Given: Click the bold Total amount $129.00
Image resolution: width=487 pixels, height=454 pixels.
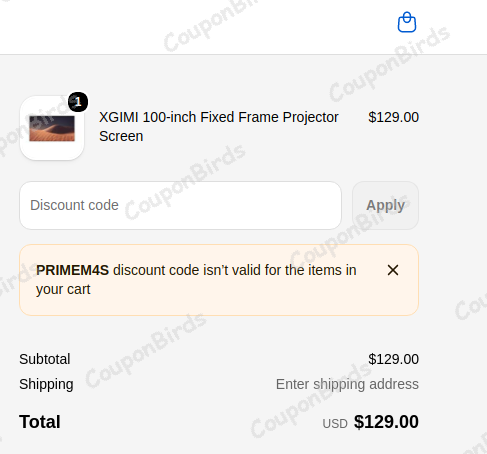Looking at the screenshot, I should pyautogui.click(x=386, y=422).
